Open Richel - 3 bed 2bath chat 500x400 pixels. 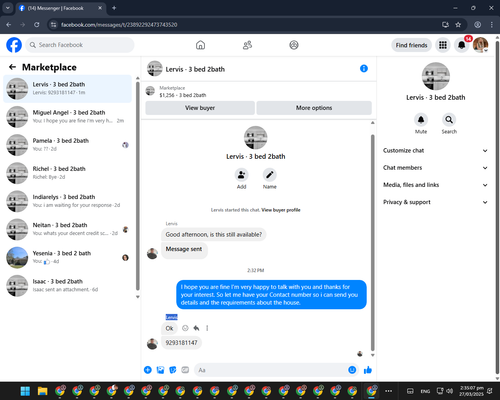67,173
